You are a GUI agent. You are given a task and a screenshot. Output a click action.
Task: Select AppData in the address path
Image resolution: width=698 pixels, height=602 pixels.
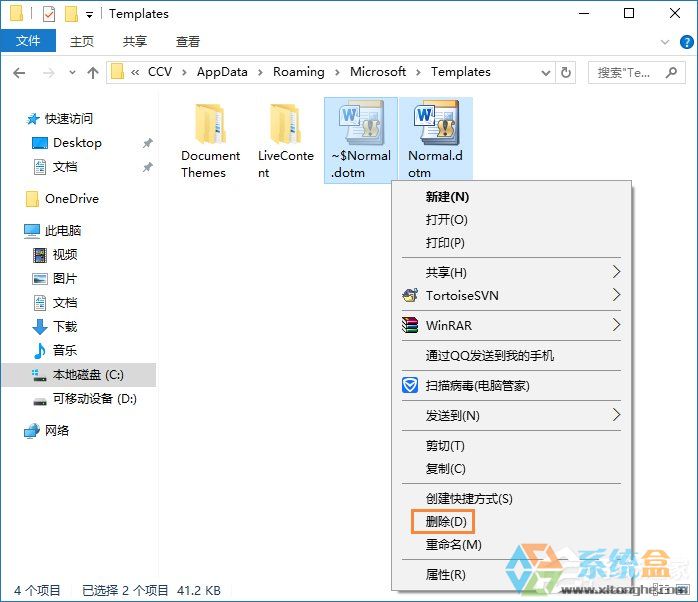coord(222,72)
